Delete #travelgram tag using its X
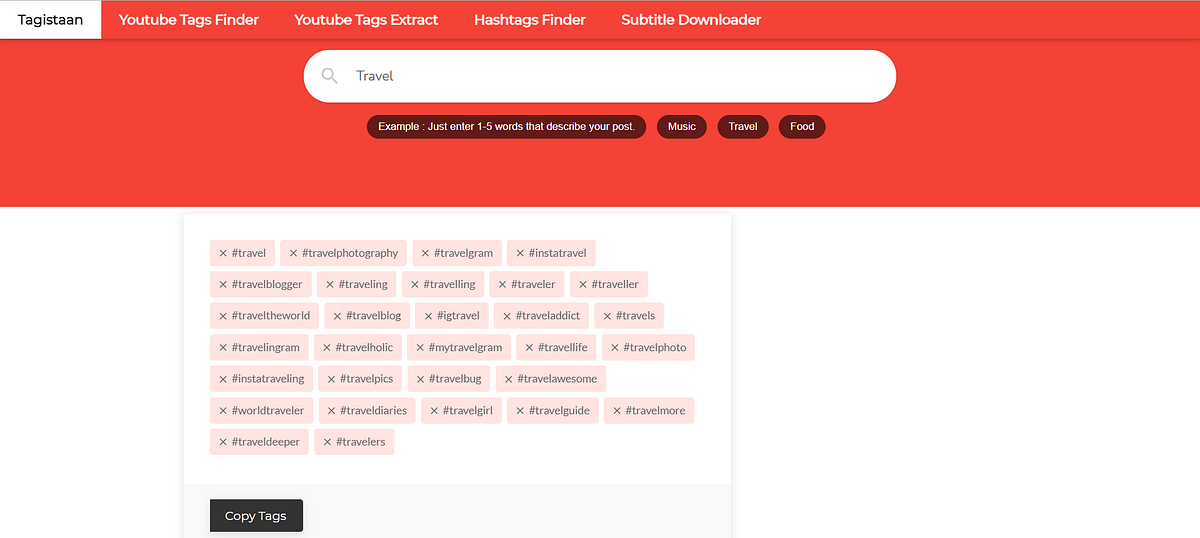The width and height of the screenshot is (1200, 538). point(425,253)
